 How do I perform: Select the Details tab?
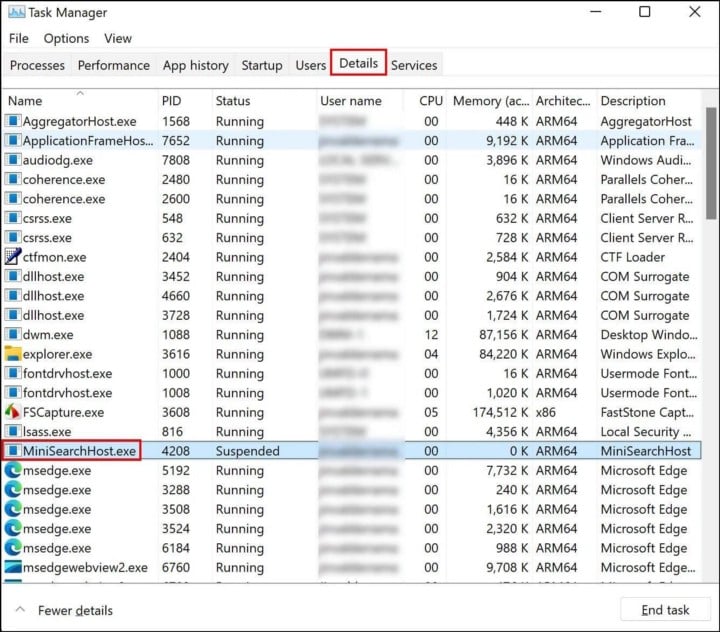click(358, 62)
